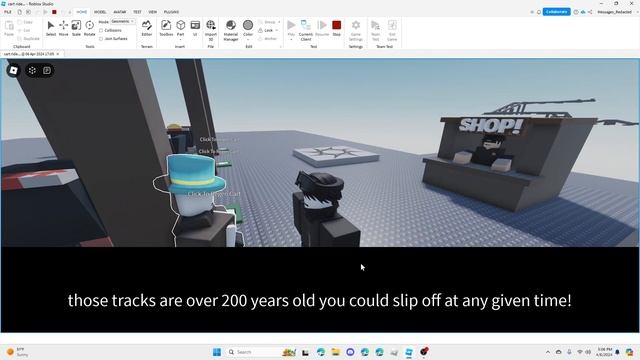Open File Explorer from taskbar
The image size is (640, 360).
336,352
